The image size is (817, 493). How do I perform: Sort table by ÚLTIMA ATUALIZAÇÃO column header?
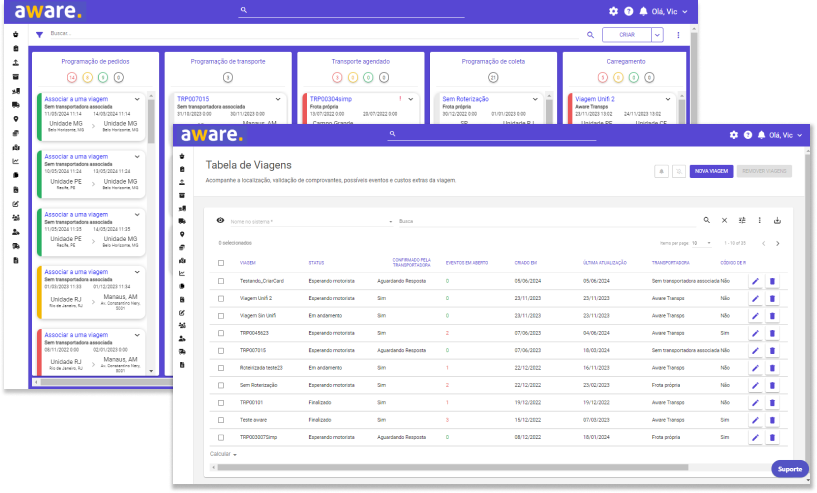pos(605,263)
